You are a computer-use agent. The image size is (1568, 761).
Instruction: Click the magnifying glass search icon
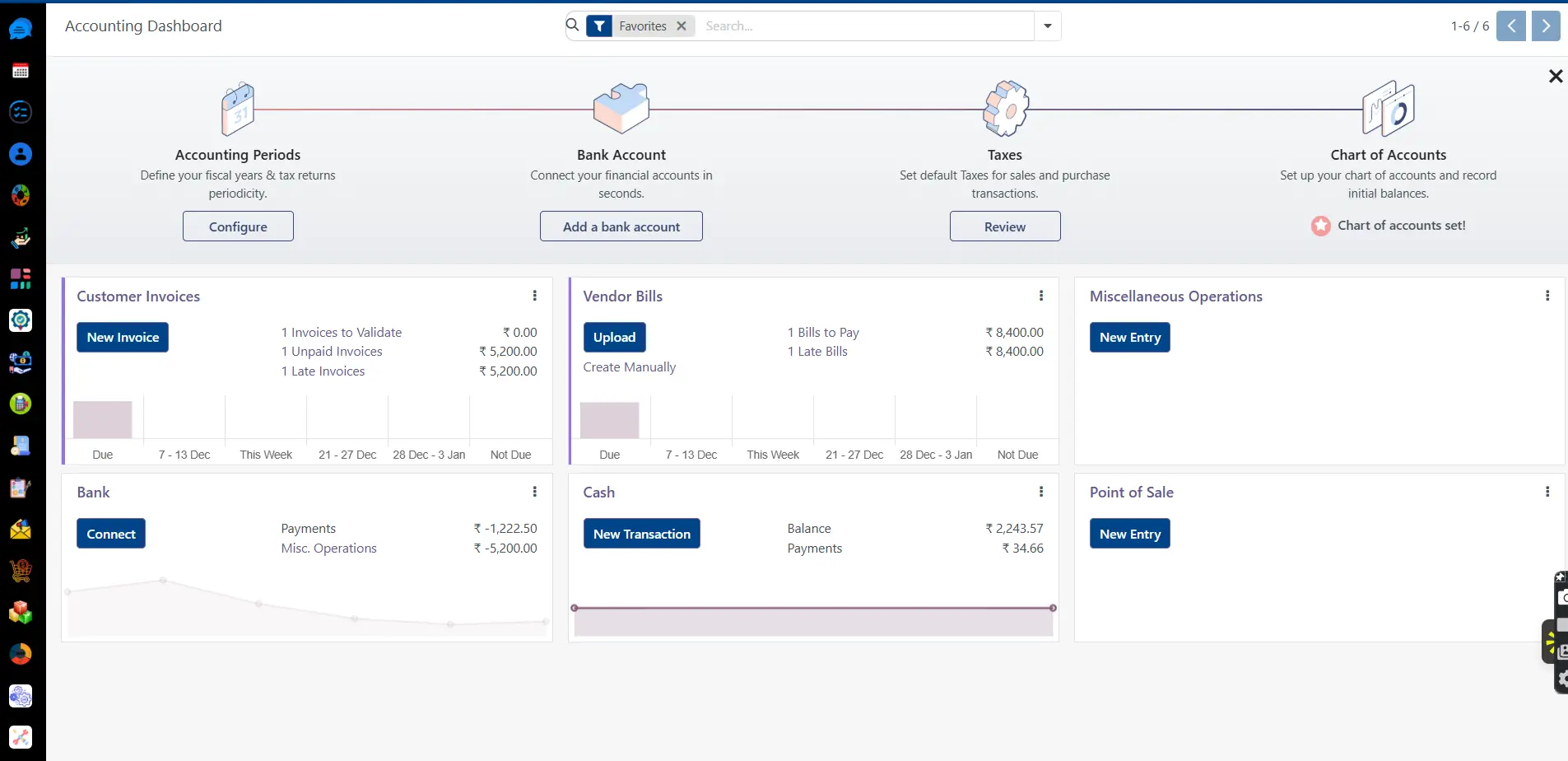point(574,26)
